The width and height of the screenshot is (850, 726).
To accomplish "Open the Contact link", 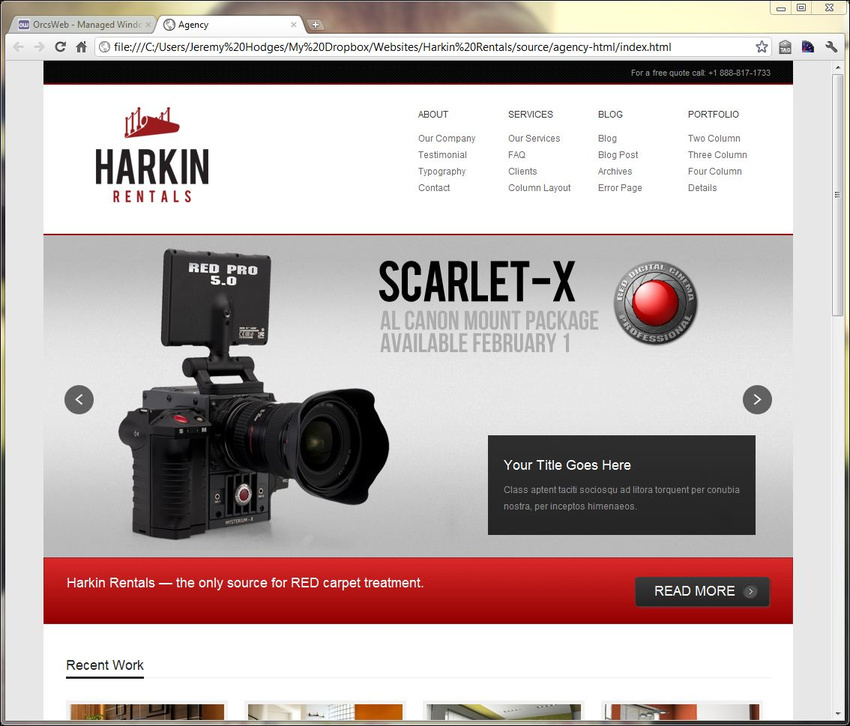I will point(434,188).
